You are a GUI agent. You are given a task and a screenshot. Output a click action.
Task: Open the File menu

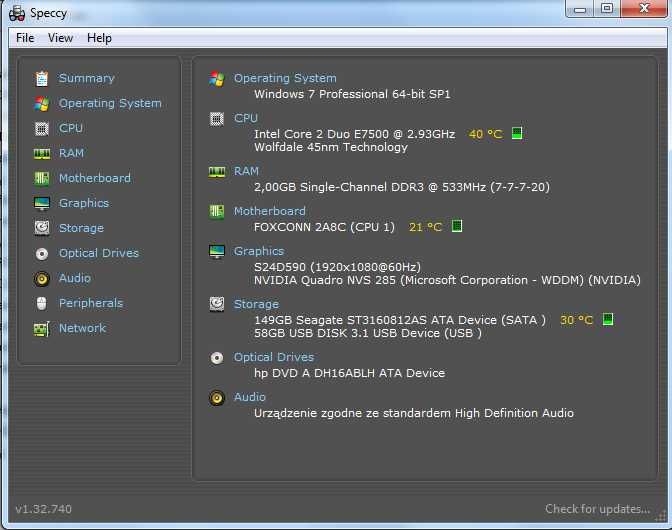point(25,38)
